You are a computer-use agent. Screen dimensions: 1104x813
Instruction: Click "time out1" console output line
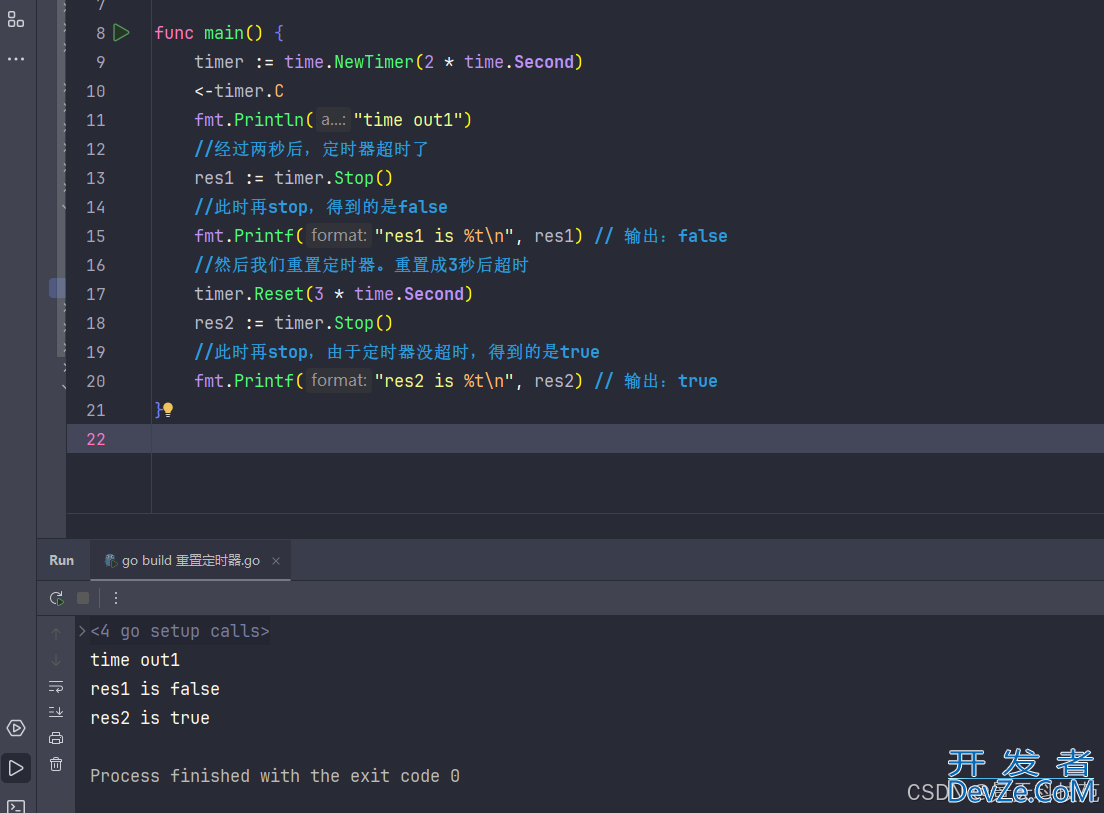[135, 660]
